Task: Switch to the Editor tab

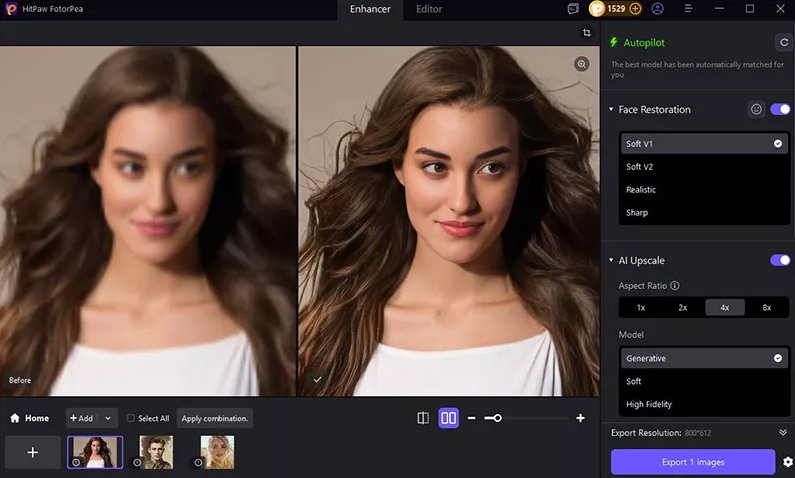Action: tap(429, 9)
